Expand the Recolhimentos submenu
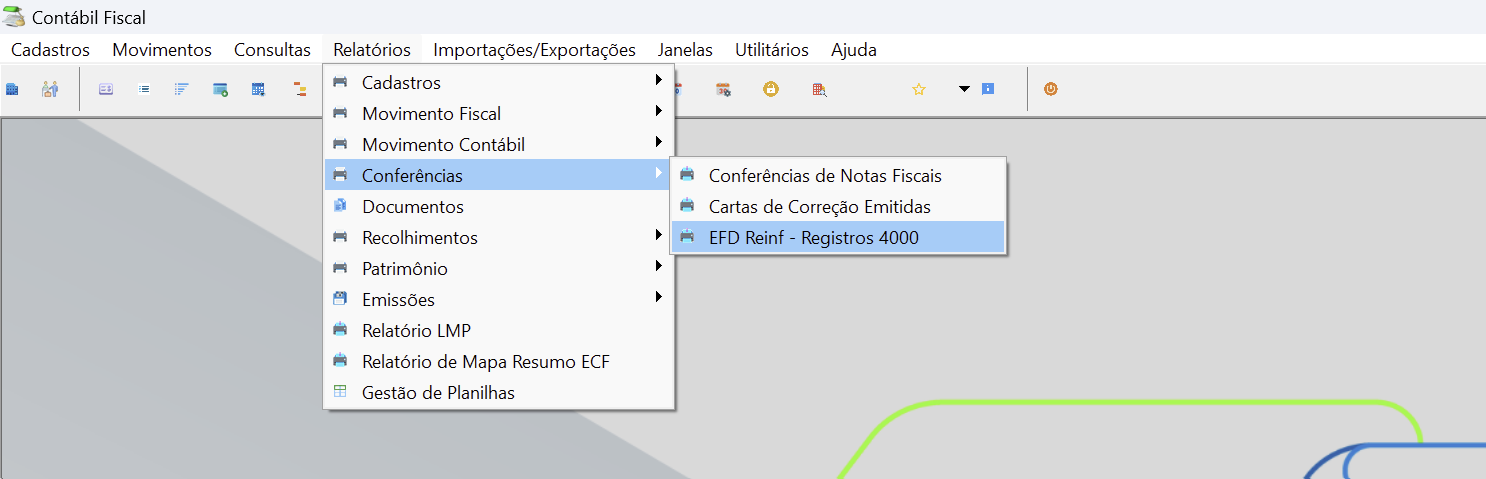1486x479 pixels. (498, 237)
